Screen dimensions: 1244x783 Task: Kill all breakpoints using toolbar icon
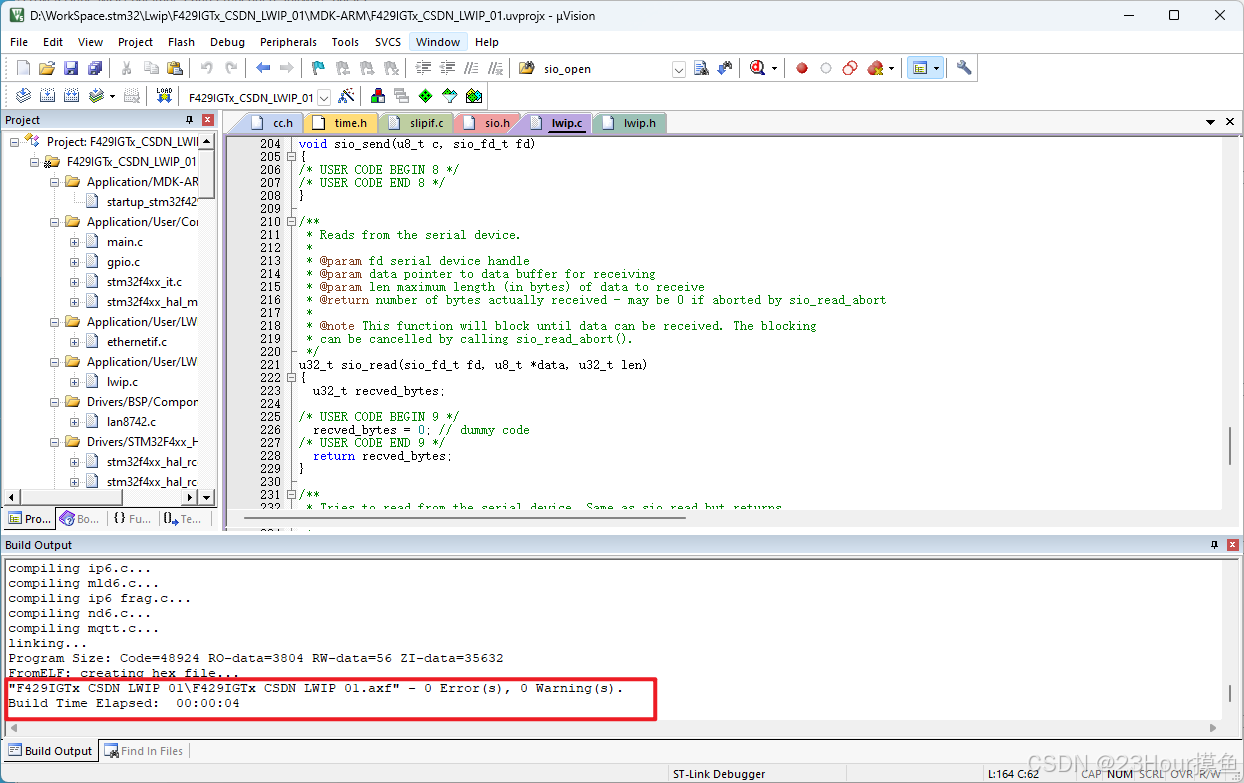pos(874,67)
